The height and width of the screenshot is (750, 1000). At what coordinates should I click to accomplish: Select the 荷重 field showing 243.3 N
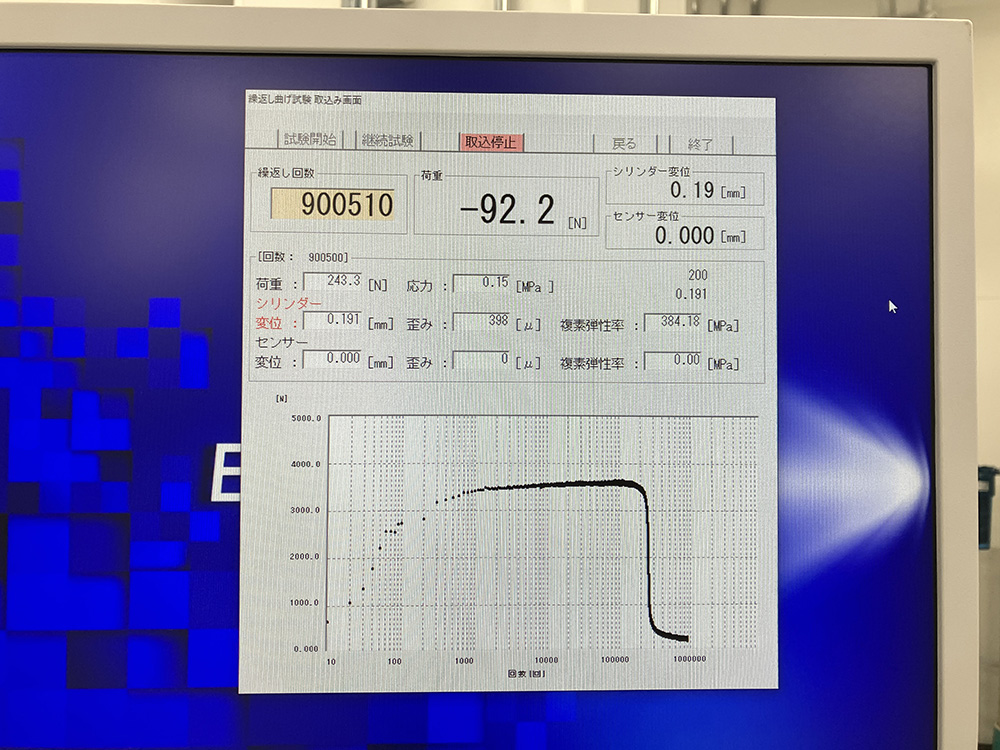pos(333,282)
